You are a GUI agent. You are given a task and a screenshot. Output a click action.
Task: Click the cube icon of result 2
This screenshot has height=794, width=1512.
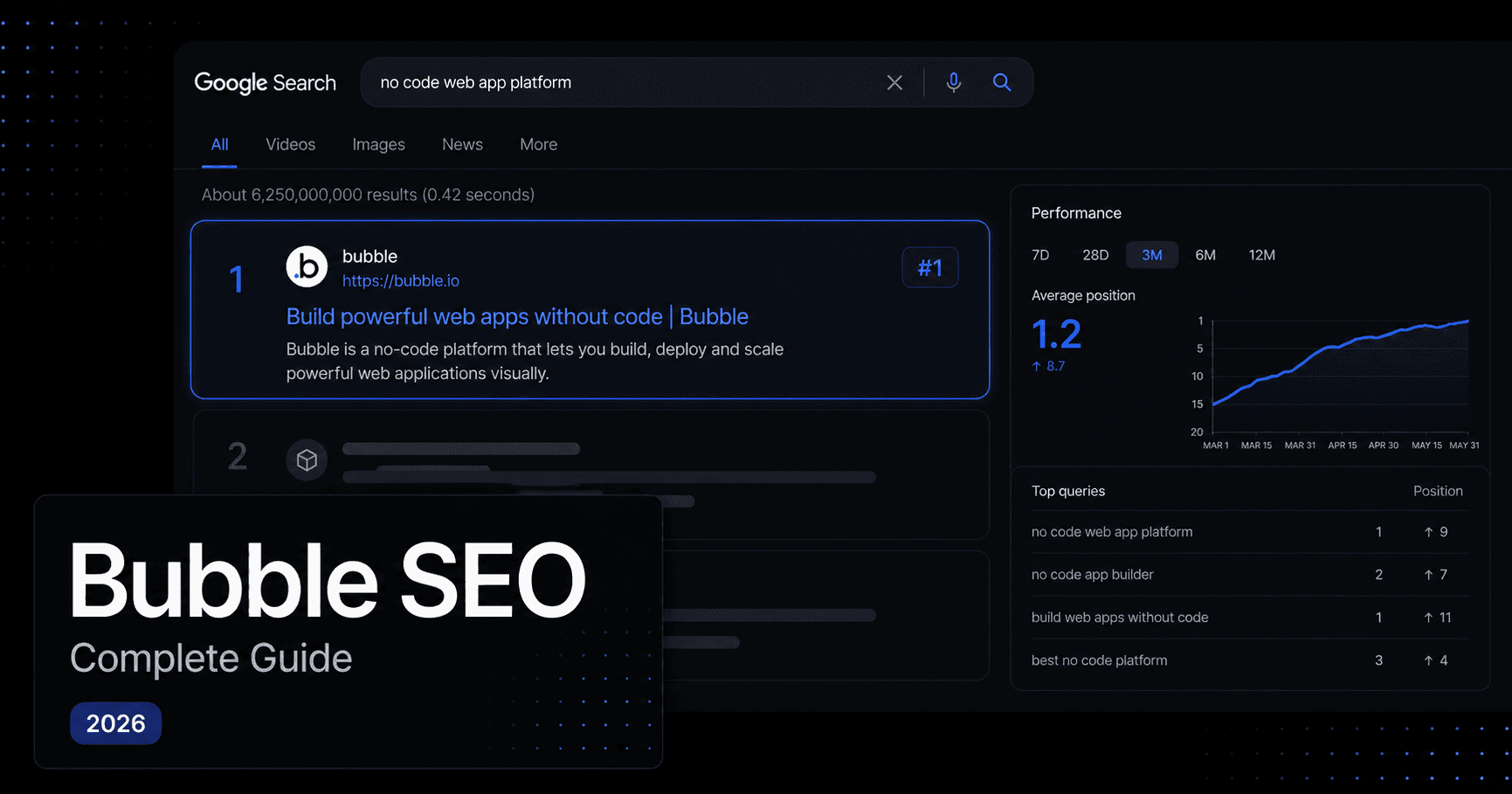[x=307, y=459]
